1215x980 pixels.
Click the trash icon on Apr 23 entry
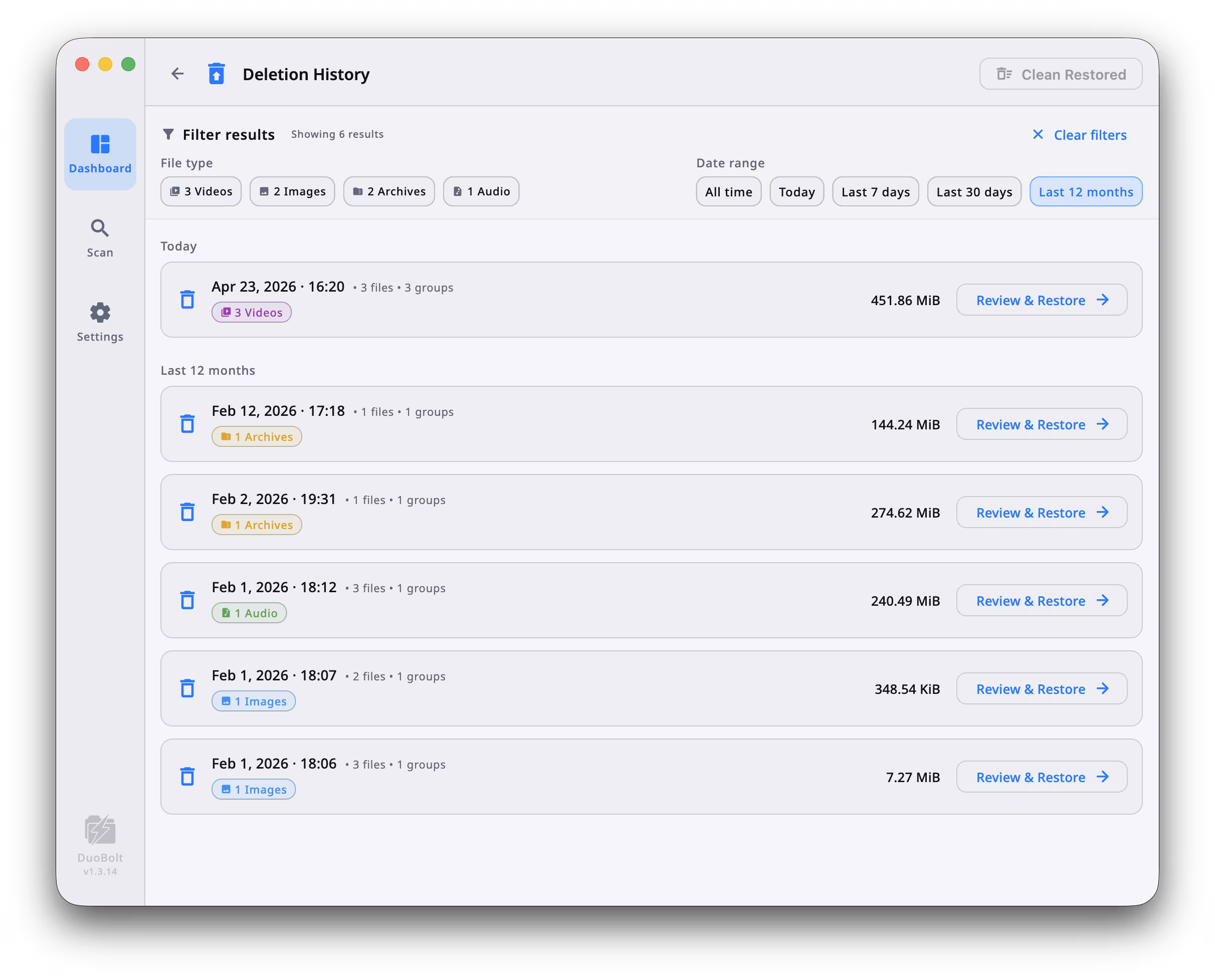[187, 299]
